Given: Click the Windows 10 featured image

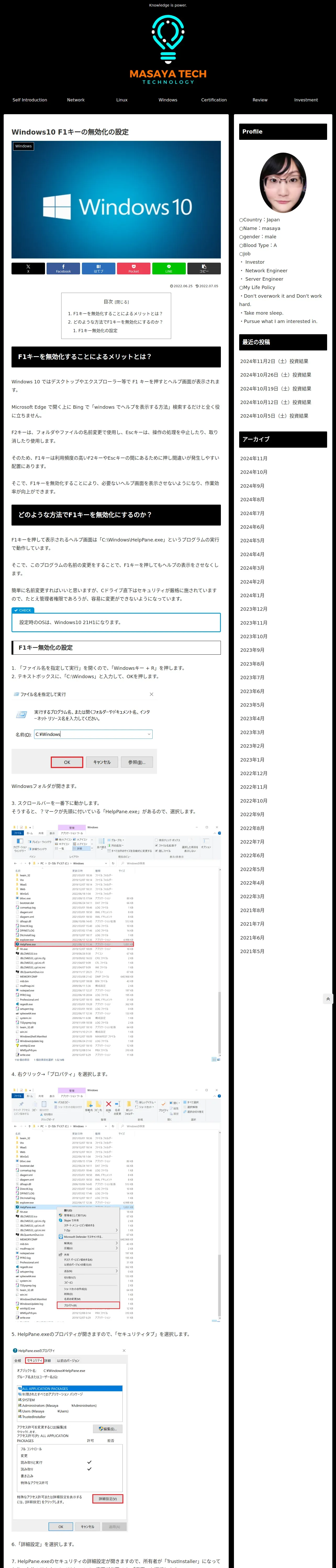Looking at the screenshot, I should (116, 200).
